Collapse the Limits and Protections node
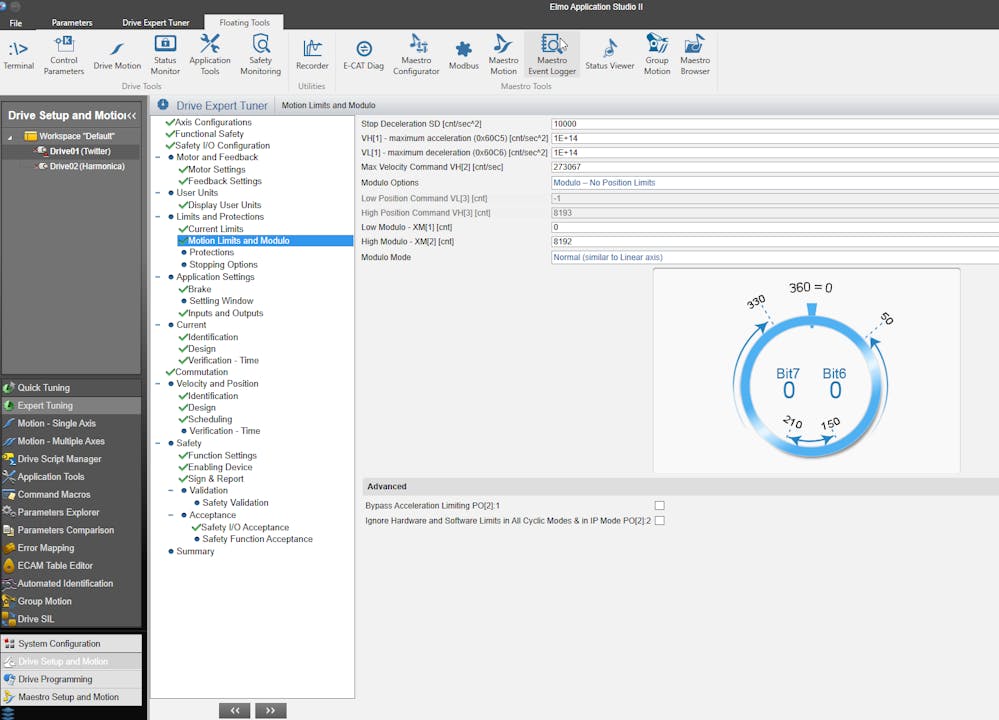 pos(158,217)
